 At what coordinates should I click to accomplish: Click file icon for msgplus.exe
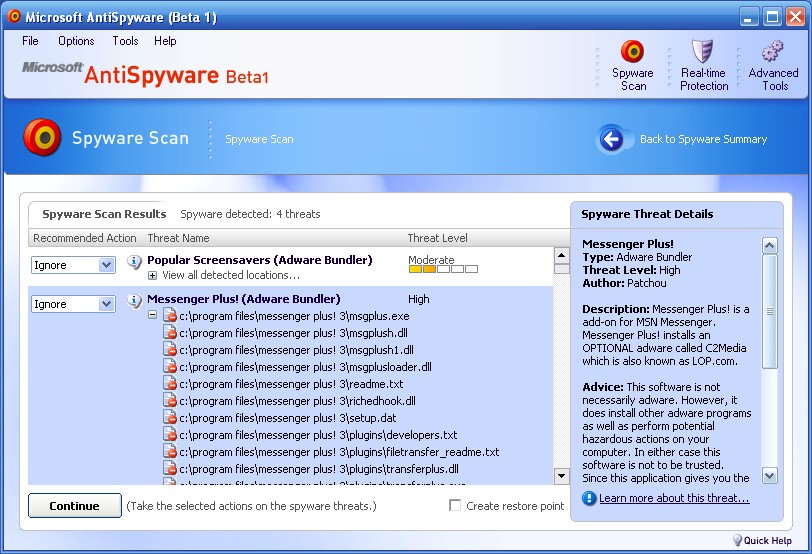coord(170,315)
